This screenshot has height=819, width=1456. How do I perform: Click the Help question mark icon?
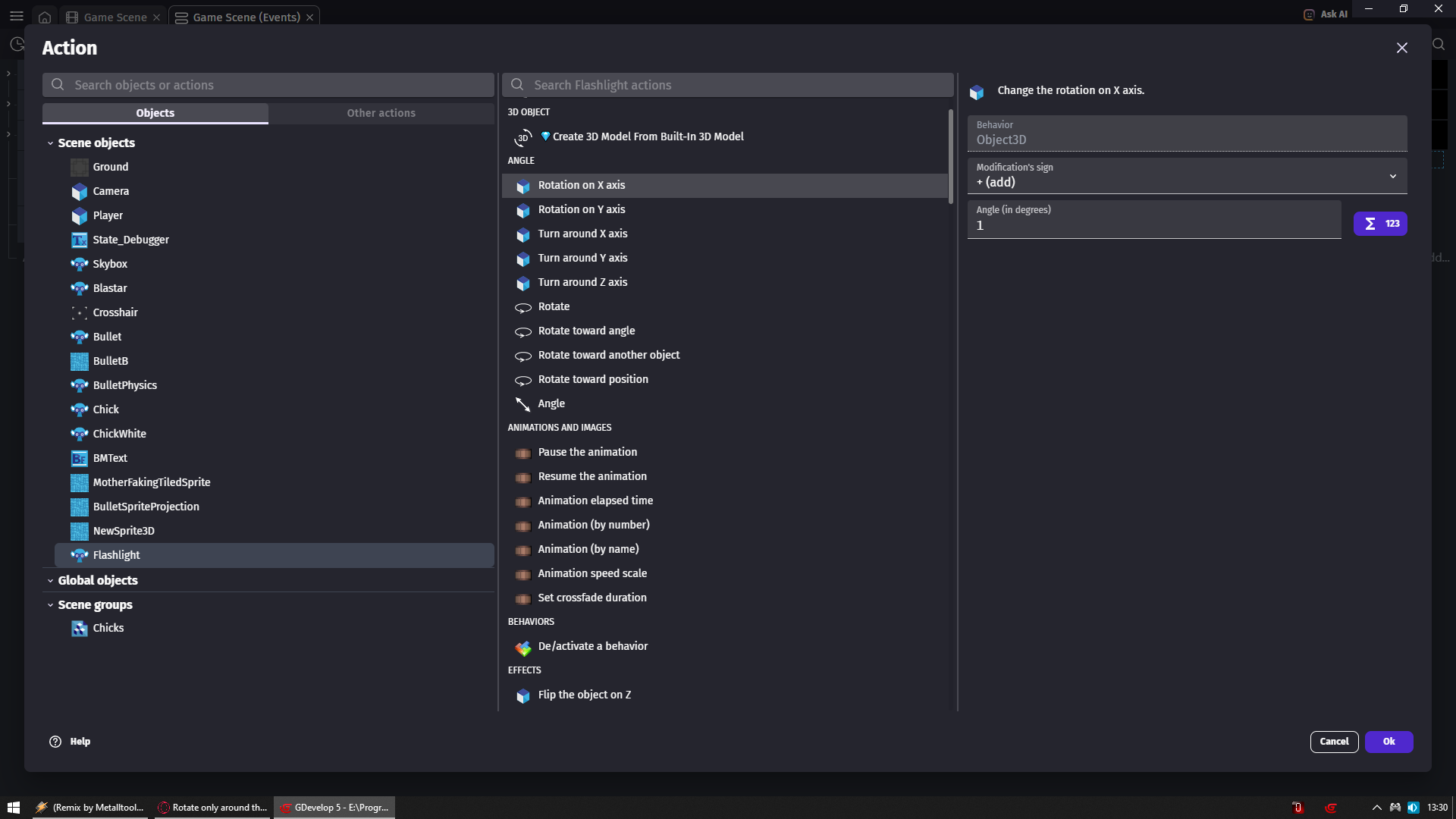tap(55, 742)
